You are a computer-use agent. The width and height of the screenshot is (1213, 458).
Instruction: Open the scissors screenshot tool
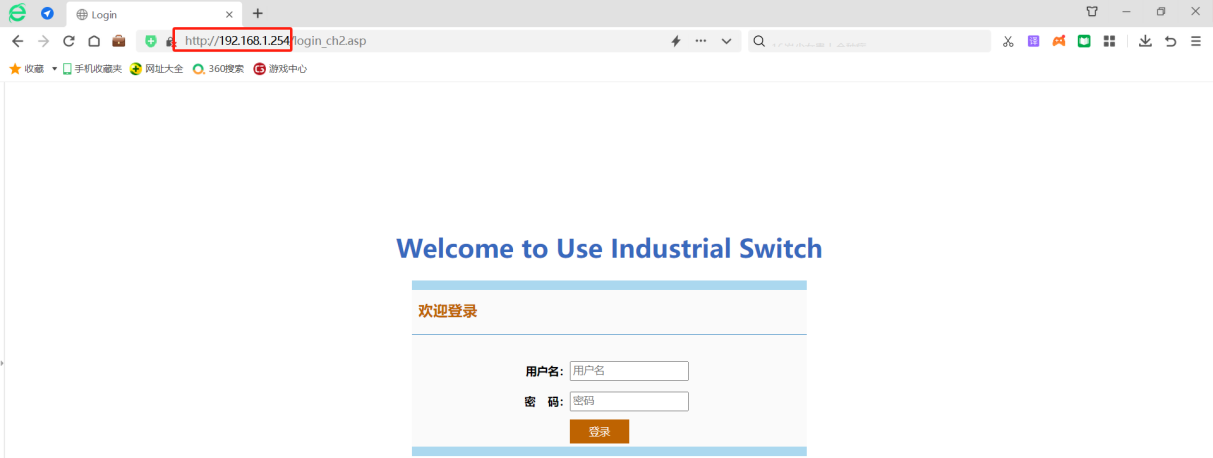1008,41
